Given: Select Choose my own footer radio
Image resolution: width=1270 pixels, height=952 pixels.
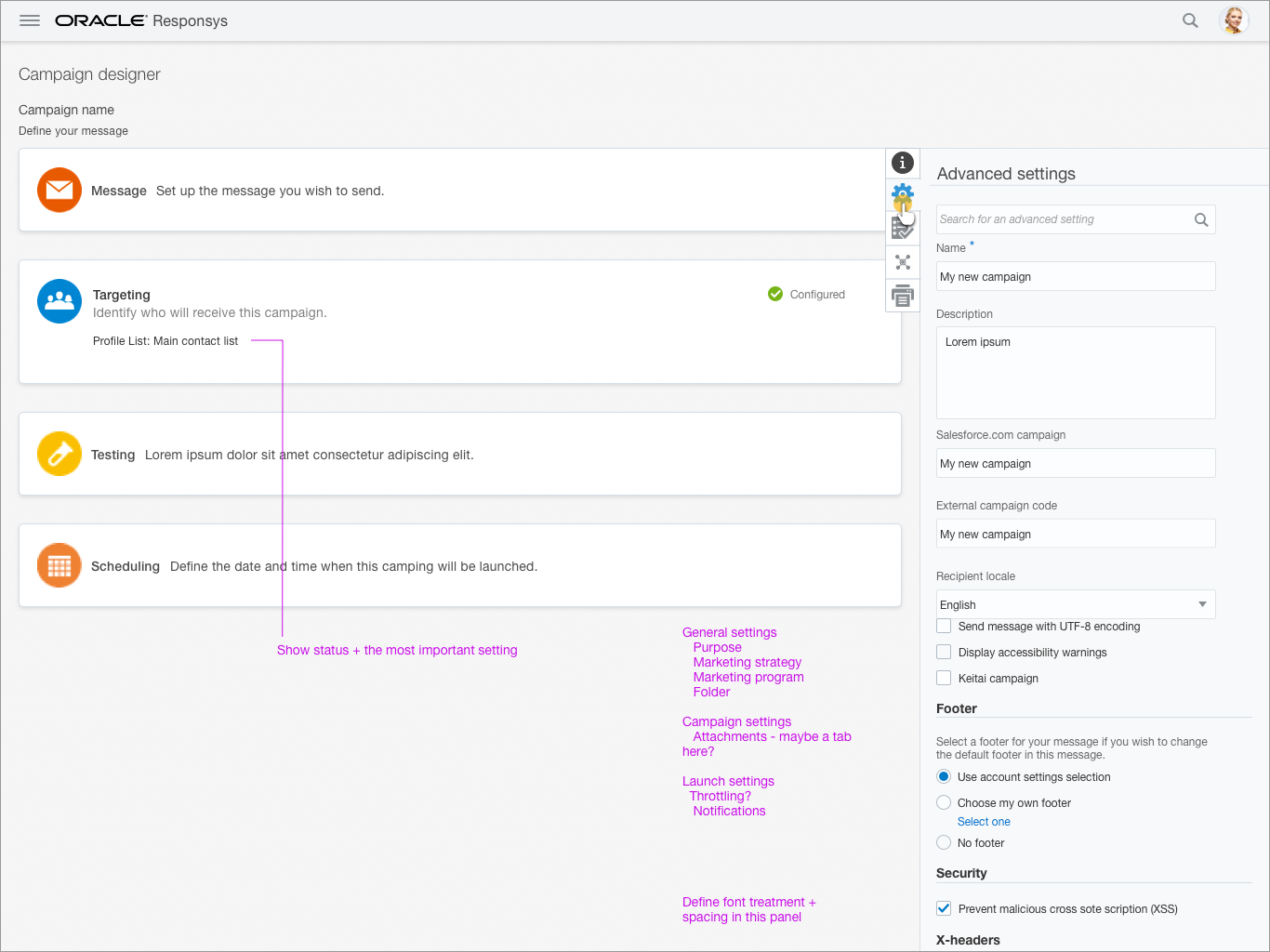Looking at the screenshot, I should point(944,802).
